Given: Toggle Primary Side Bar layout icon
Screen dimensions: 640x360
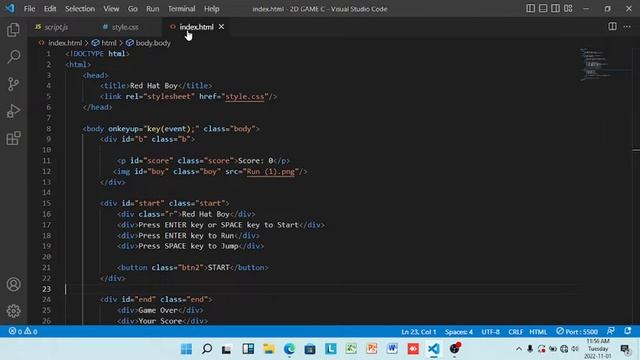Looking at the screenshot, I should (530, 8).
